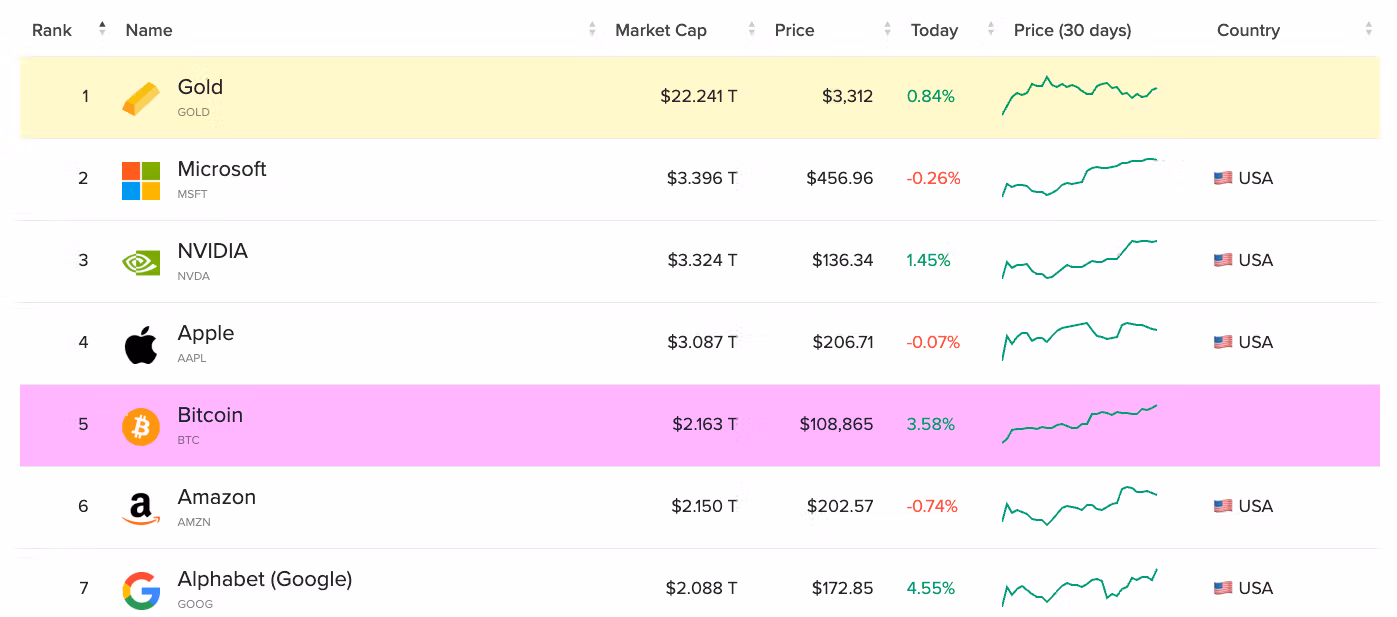Click the Amazon logo icon
Viewport: 1397px width, 617px height.
[x=141, y=508]
